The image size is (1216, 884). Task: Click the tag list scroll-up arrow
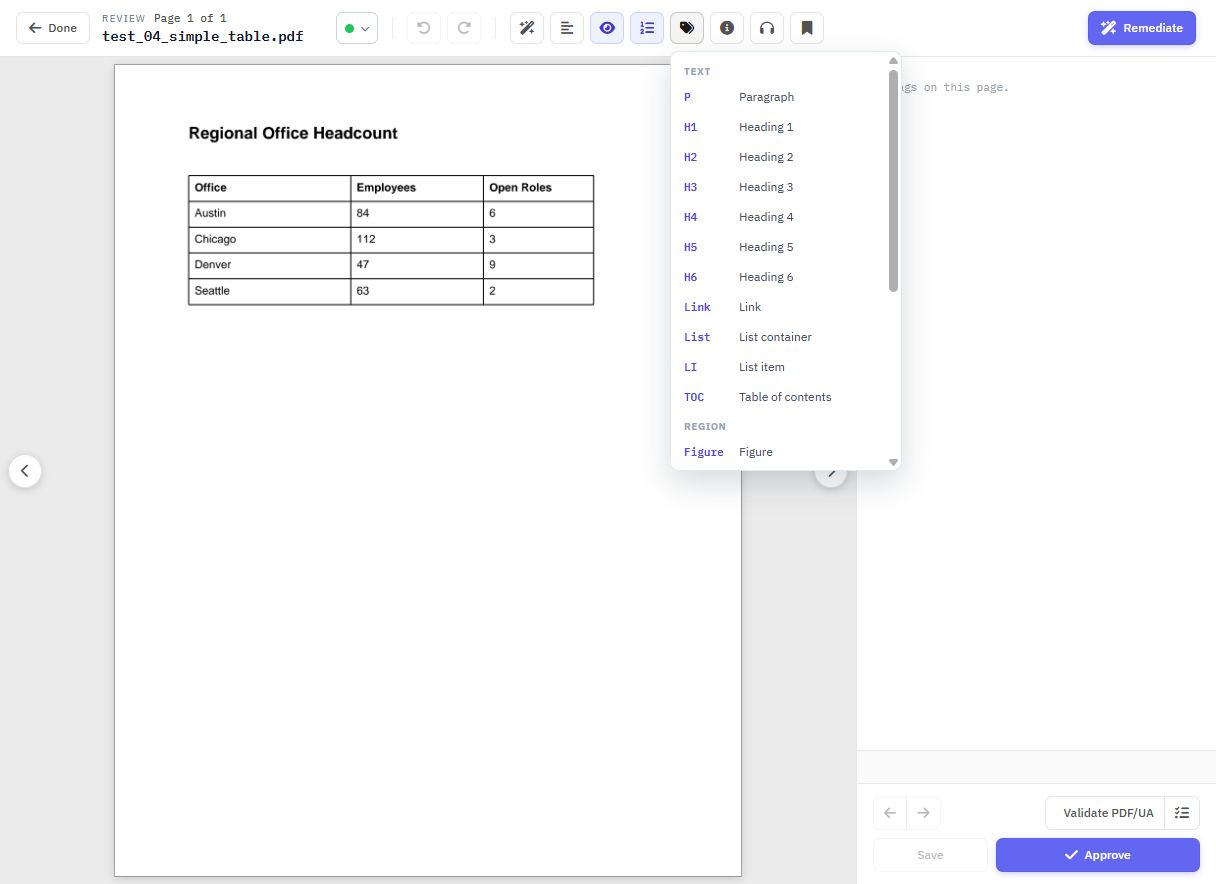pos(893,60)
